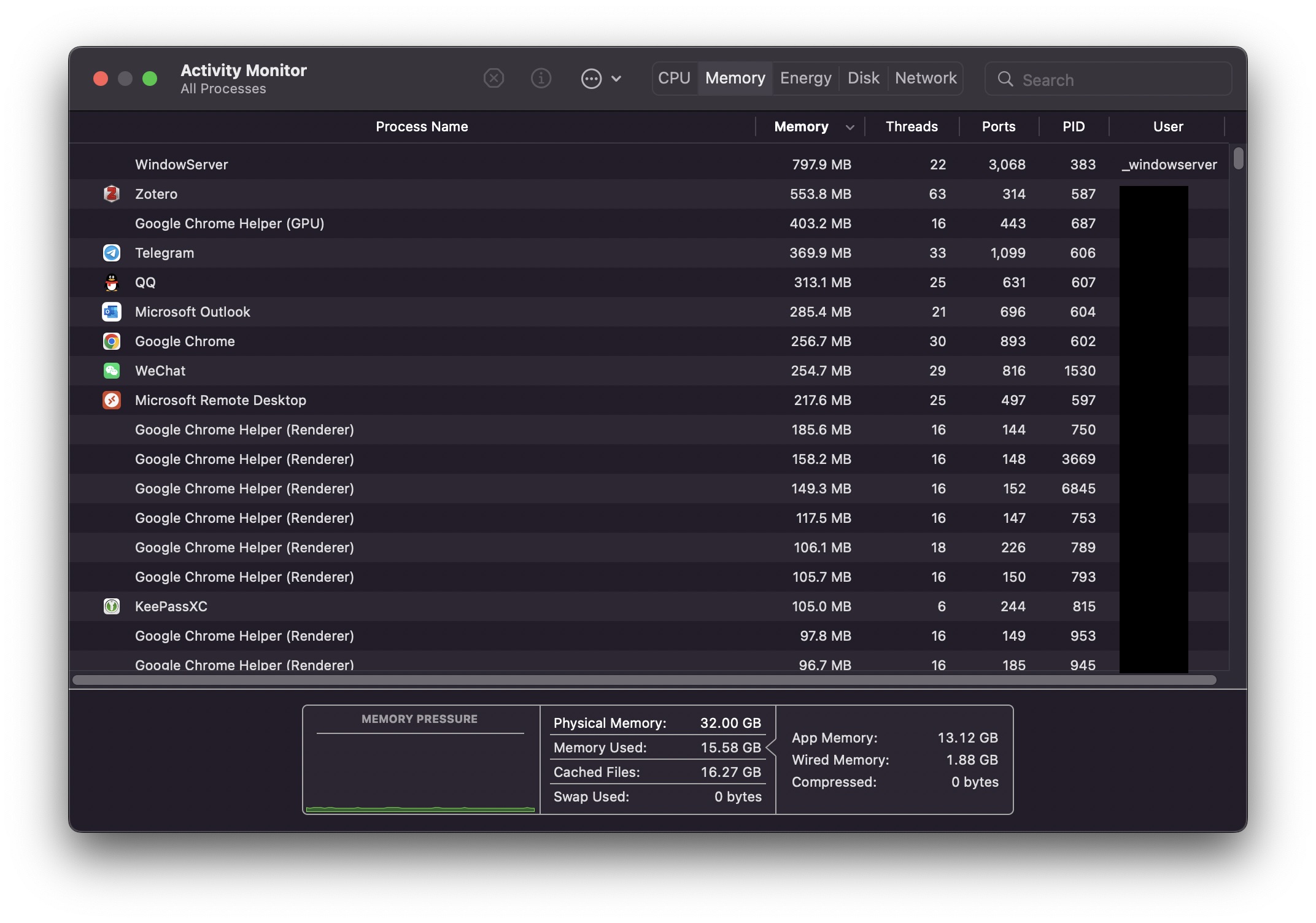This screenshot has height=923, width=1316.
Task: Select the Zotero process row icon
Action: tap(111, 194)
